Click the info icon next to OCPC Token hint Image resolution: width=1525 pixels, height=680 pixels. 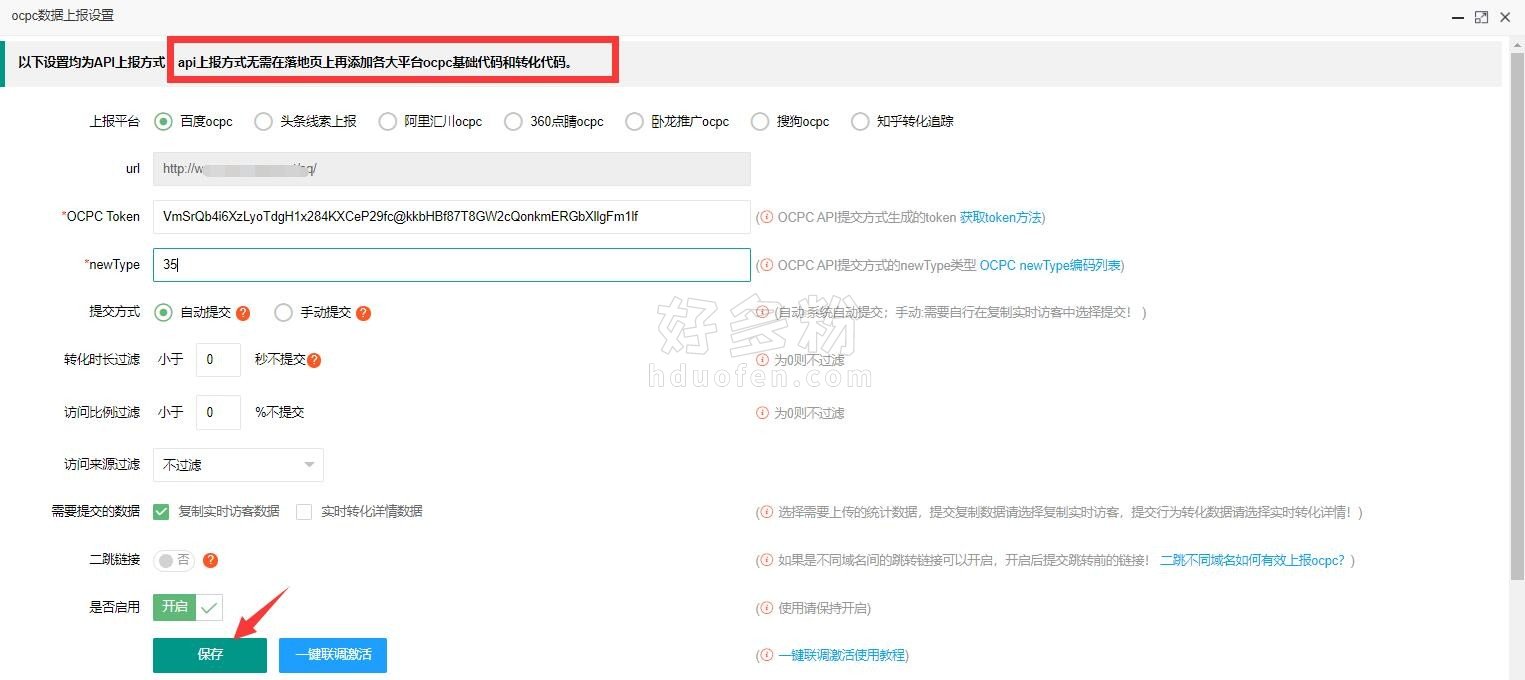coord(766,217)
